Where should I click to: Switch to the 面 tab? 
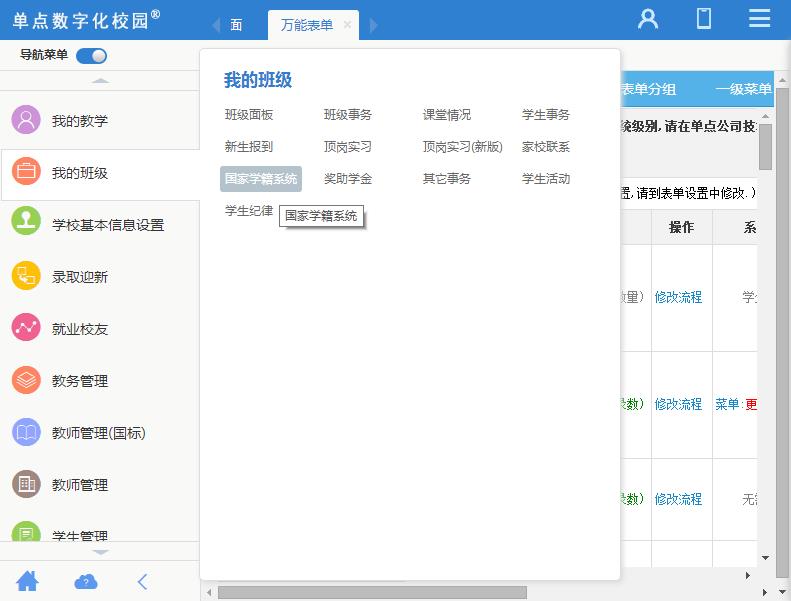pos(236,25)
